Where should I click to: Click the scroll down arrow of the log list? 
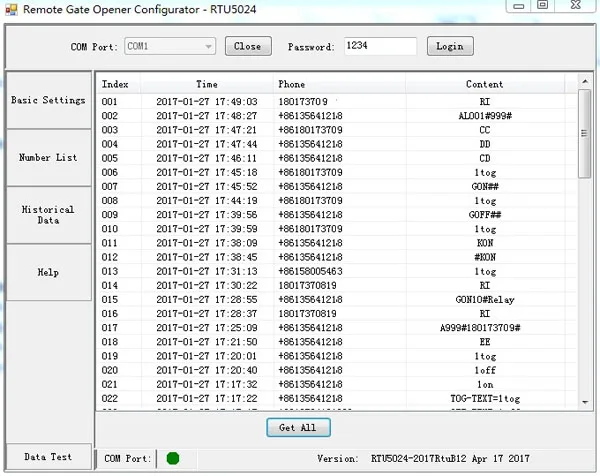coord(585,402)
